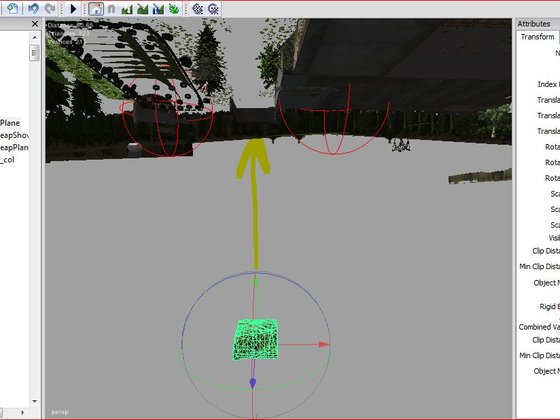Toggle the highlighted house navigation mode button
560x420 pixels.
tap(96, 9)
